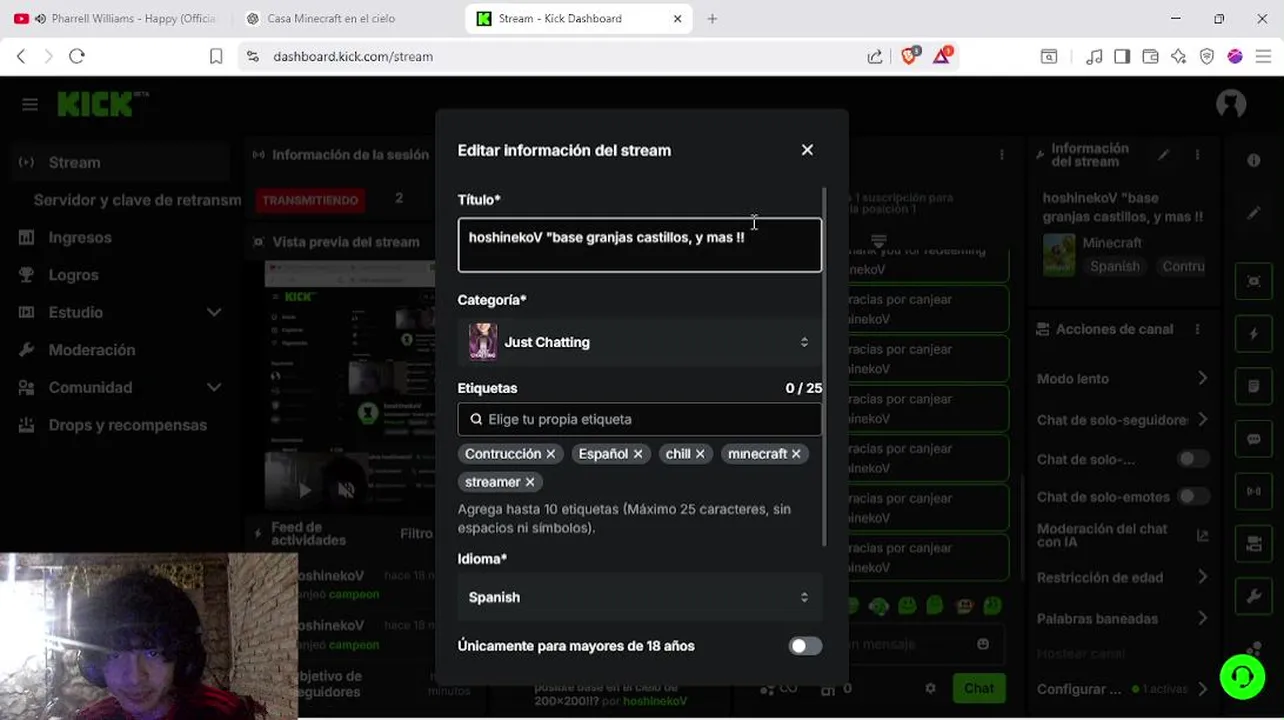Click the Título text field
The width and height of the screenshot is (1284, 720).
(x=640, y=245)
